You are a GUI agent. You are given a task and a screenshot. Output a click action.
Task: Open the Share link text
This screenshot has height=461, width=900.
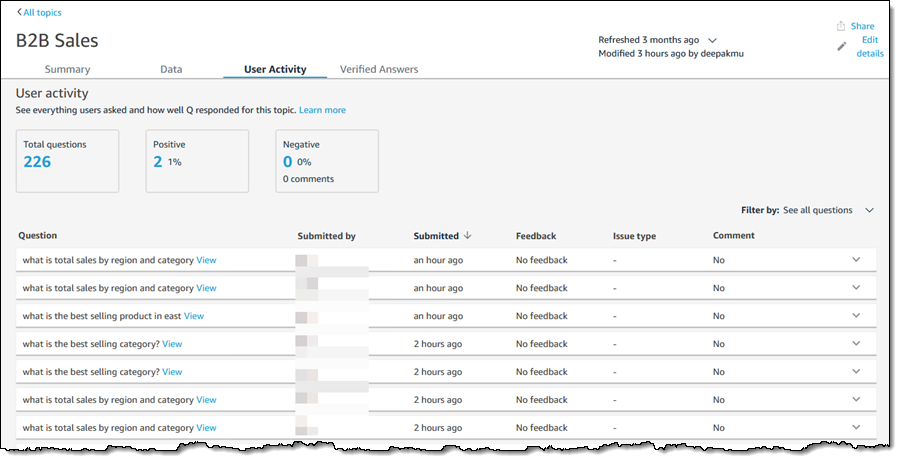[862, 26]
